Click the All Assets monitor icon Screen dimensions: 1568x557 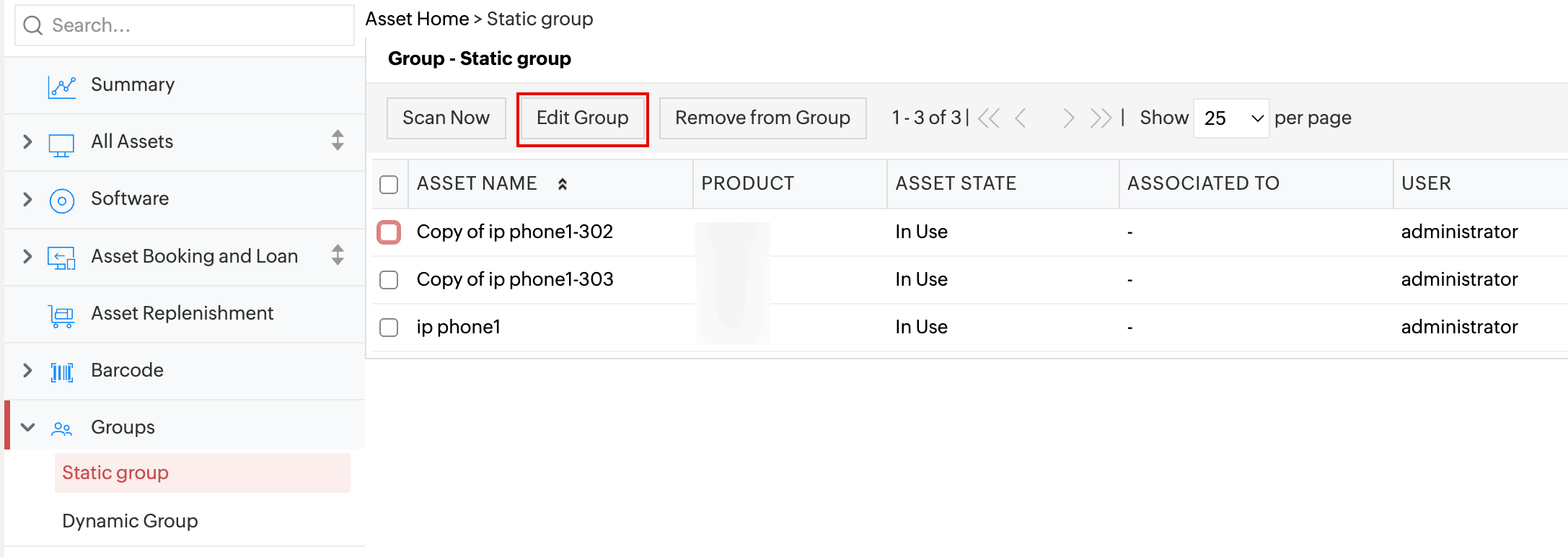(x=61, y=143)
